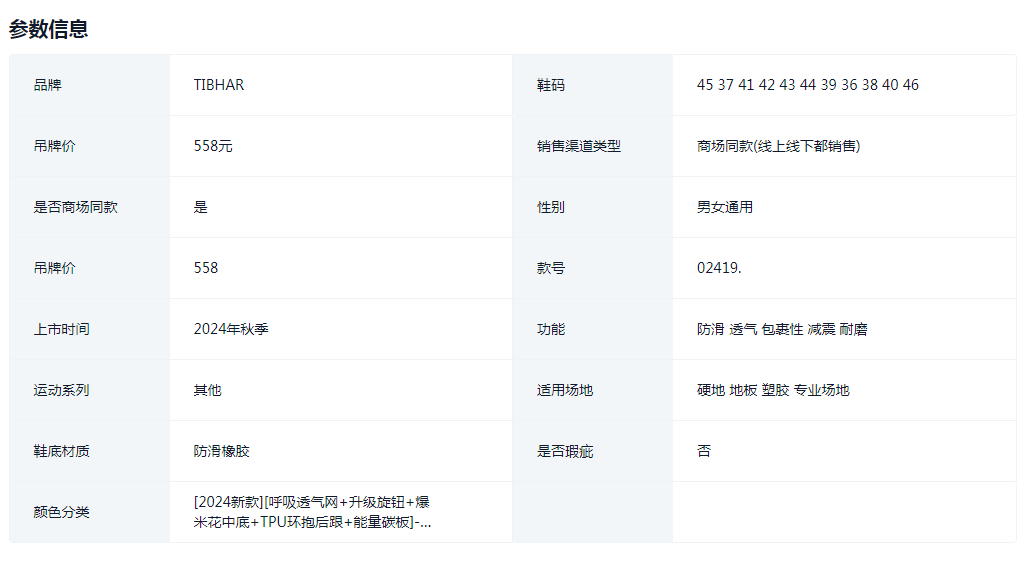Click the 销售渠道类型 label
Image resolution: width=1027 pixels, height=582 pixels.
coord(579,146)
